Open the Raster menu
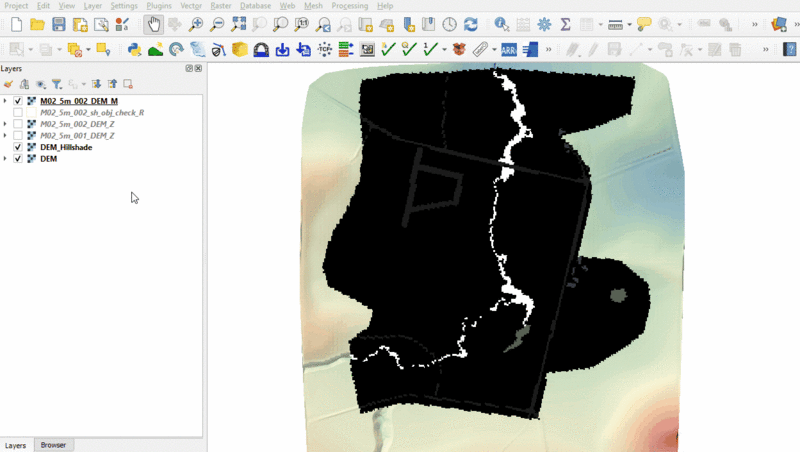Screen dimensions: 800x452 click(x=220, y=6)
